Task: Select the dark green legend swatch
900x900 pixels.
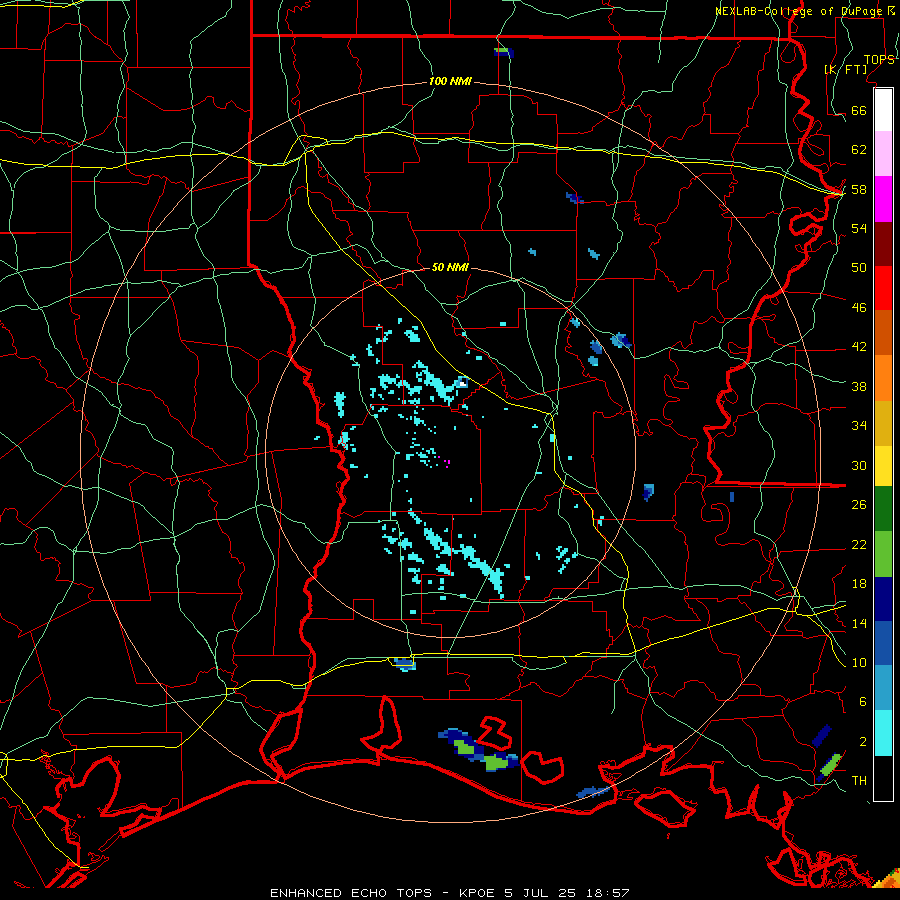Action: [x=883, y=509]
